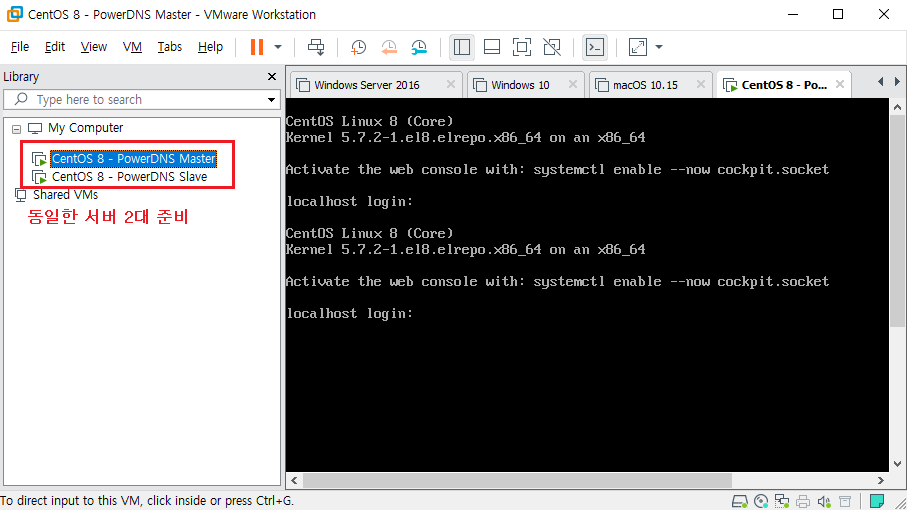Click the horizontal scrollbar thumb
The image size is (907, 510).
click(517, 481)
